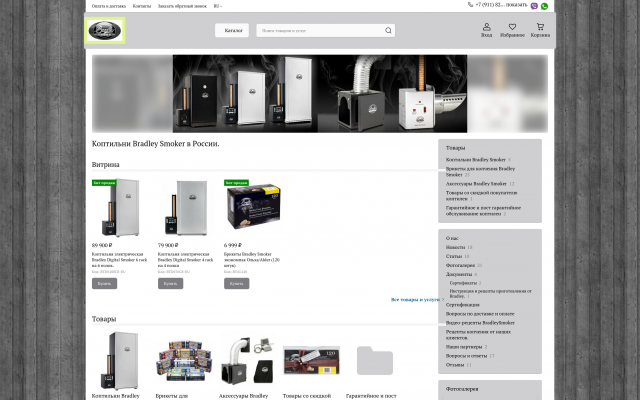Open Инструкции и рецепты sub-item
Image resolution: width=640 pixels, height=400 pixels.
pyautogui.click(x=491, y=293)
